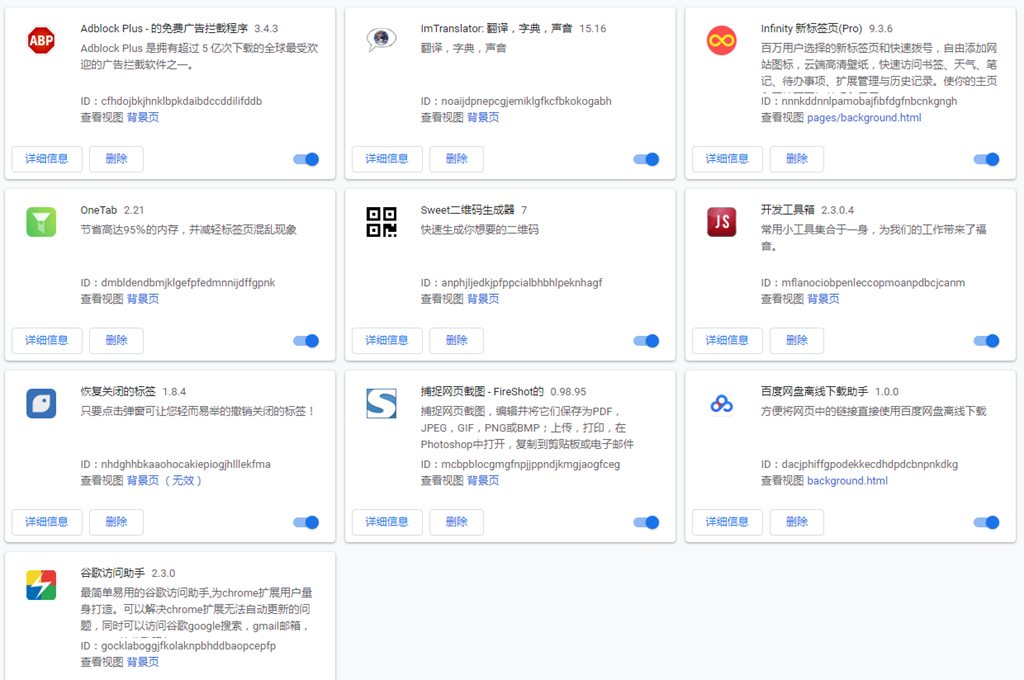This screenshot has height=680, width=1024.
Task: Inspect OneTab 背景页 view
Action: coord(143,299)
